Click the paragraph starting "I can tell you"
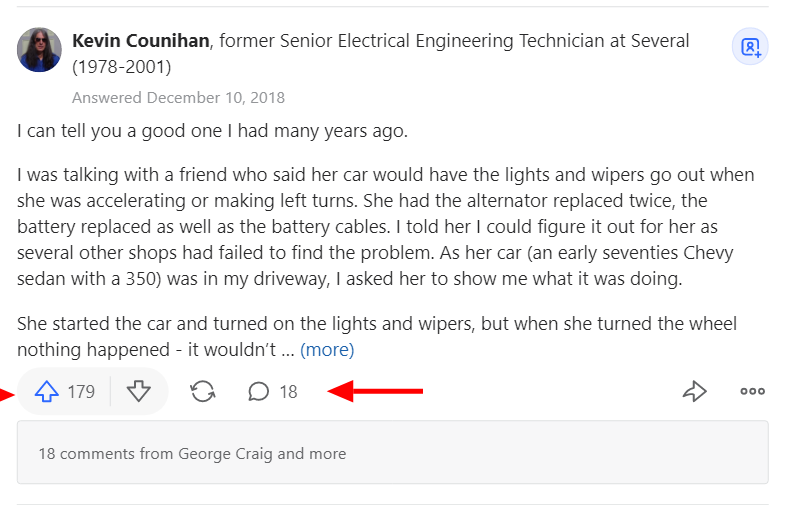800x505 pixels. pyautogui.click(x=212, y=131)
